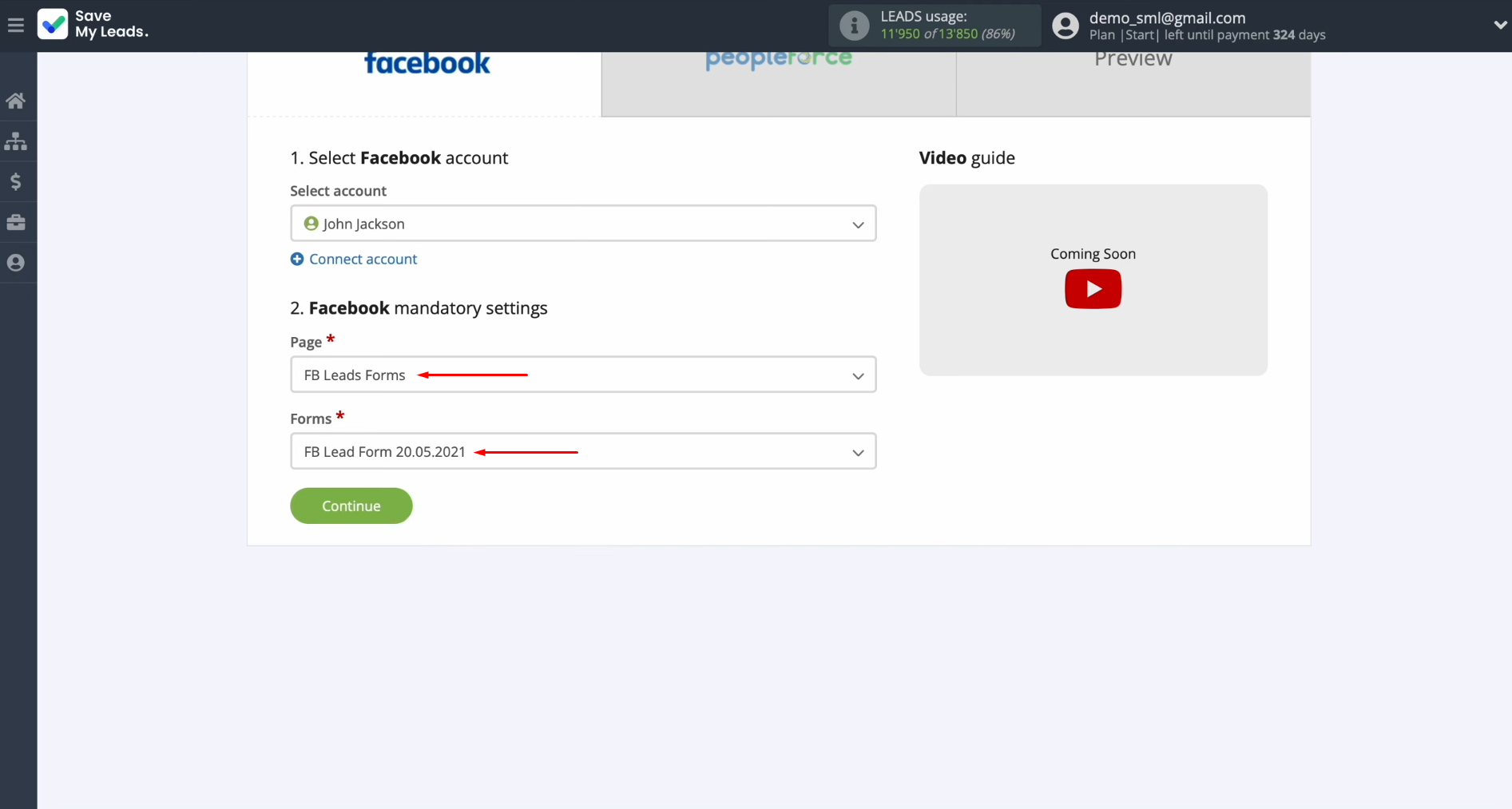Open the briefcase icon in sidebar
Screen dimensions: 1512x809
(16, 222)
